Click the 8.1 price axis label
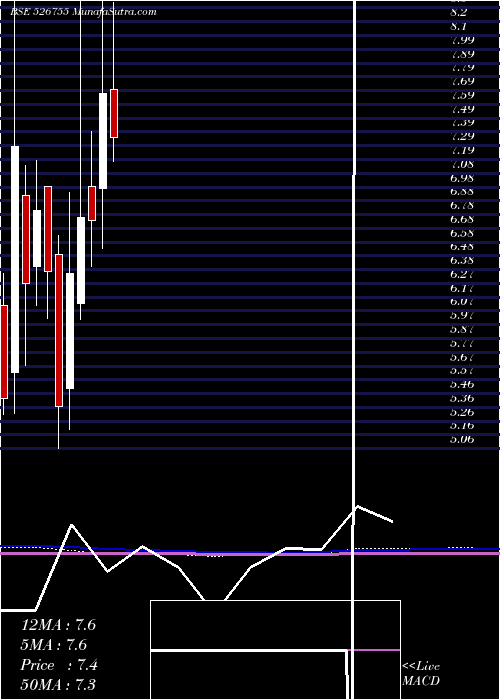Screen dimensions: 500x700 click(x=458, y=26)
